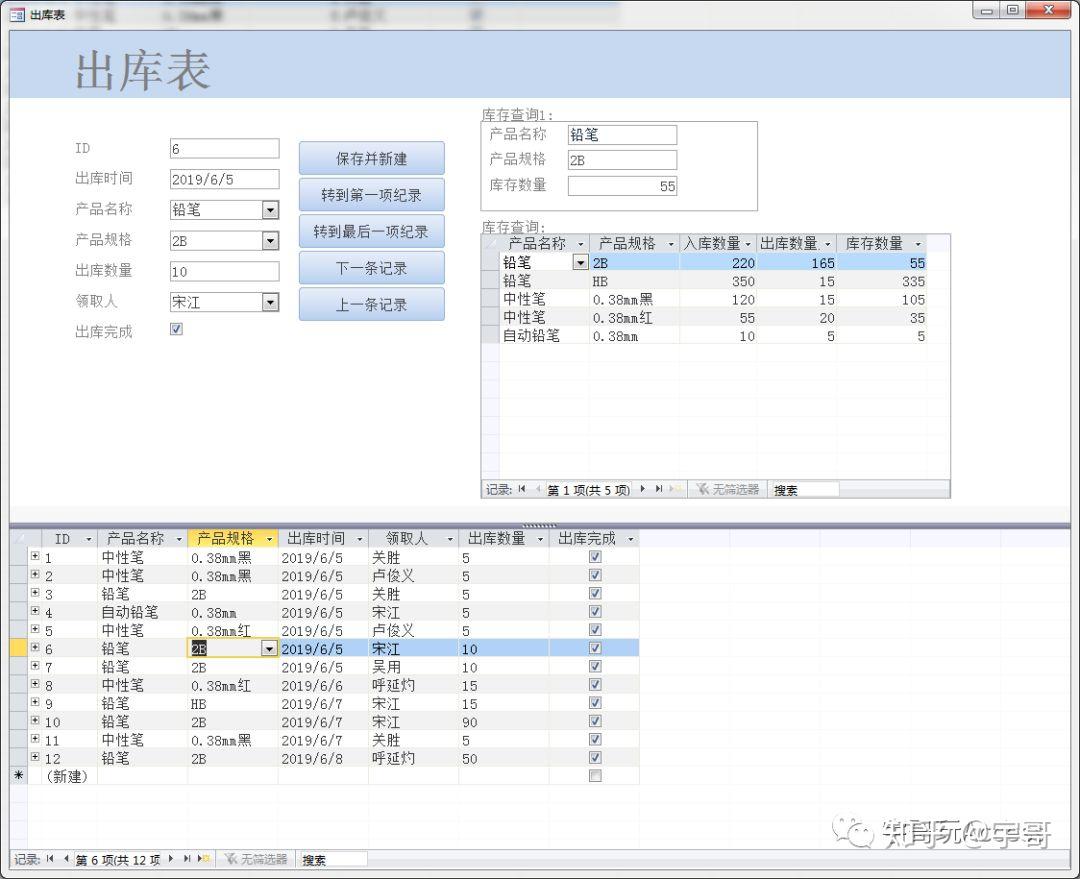Go to first record in 库存查询 subform navigator
Screen dimensions: 1080x879
pyautogui.click(x=521, y=488)
